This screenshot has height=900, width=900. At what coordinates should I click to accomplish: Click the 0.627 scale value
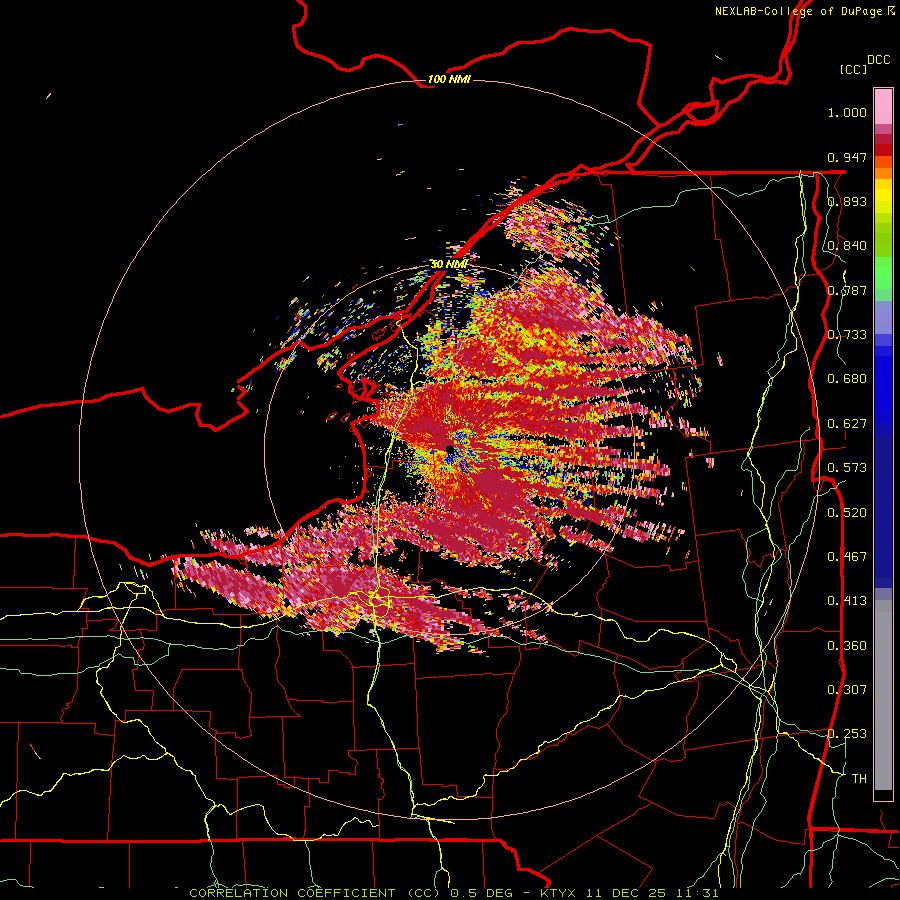(847, 424)
